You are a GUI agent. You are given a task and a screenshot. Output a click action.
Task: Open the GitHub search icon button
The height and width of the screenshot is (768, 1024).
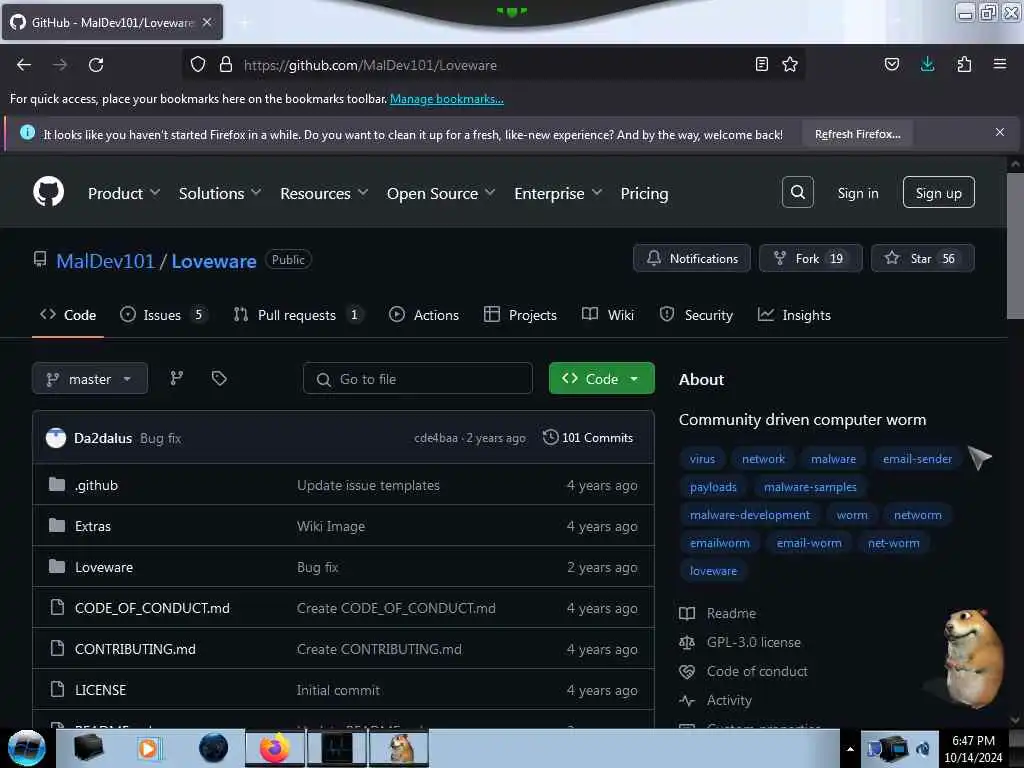pyautogui.click(x=797, y=192)
